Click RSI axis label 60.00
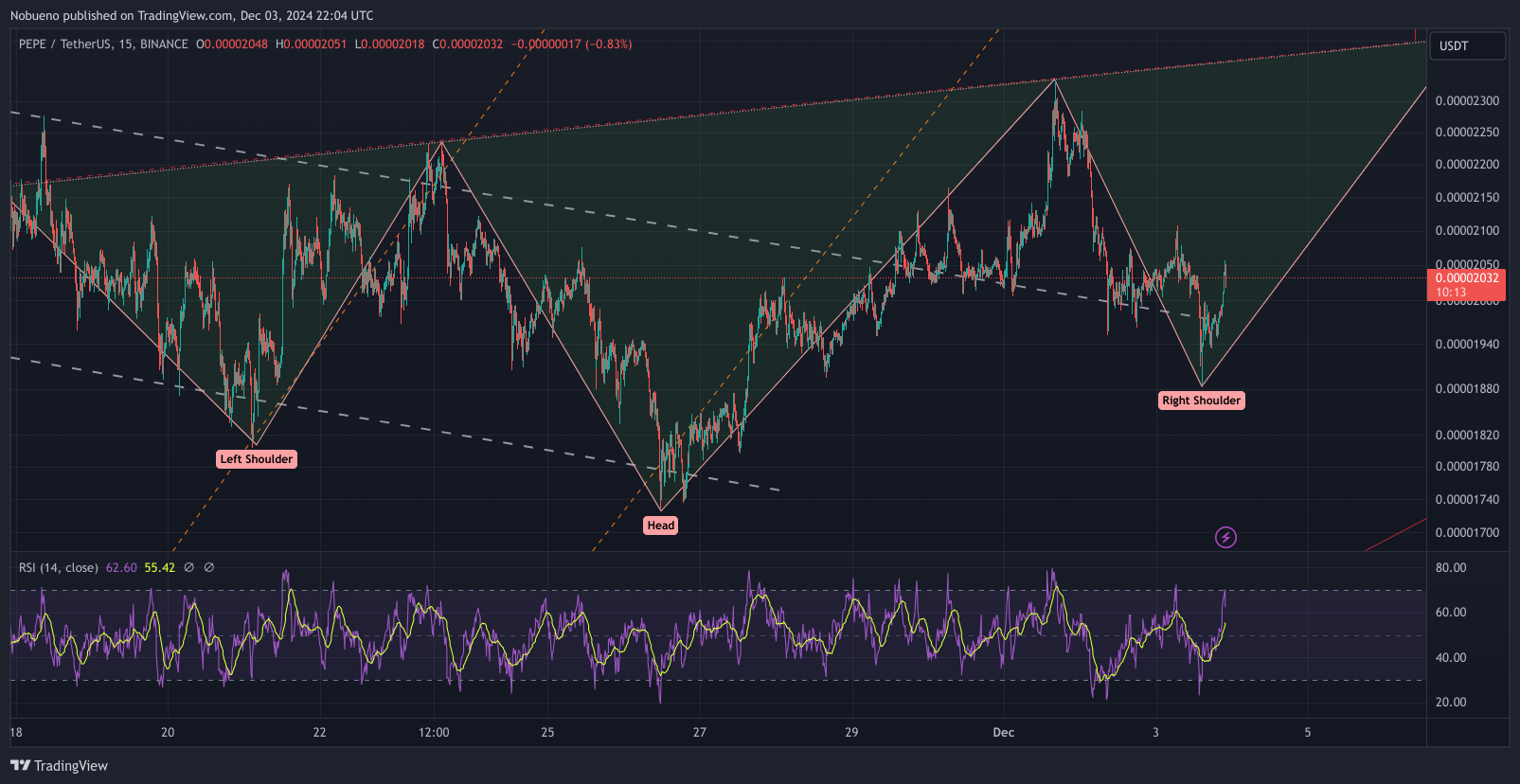This screenshot has height=784, width=1520. click(1451, 612)
